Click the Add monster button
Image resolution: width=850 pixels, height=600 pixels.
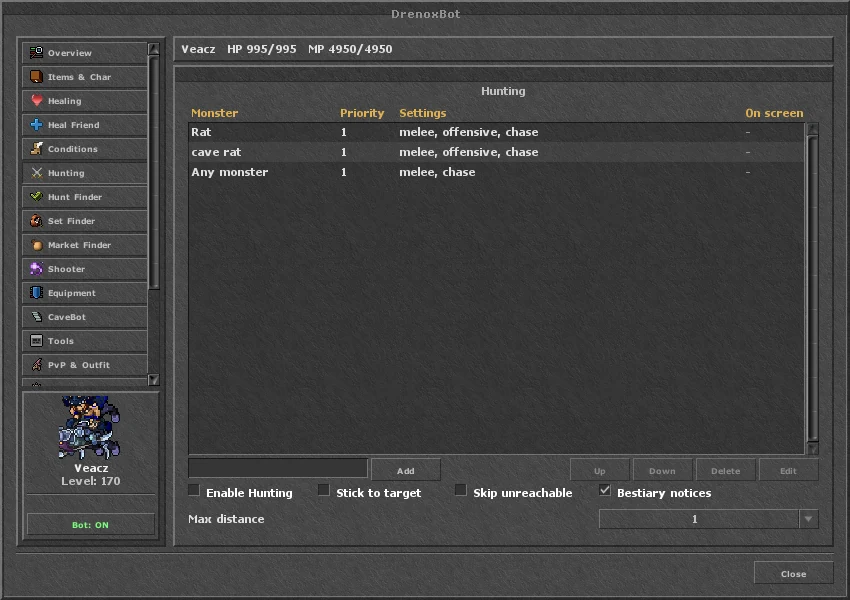point(405,470)
